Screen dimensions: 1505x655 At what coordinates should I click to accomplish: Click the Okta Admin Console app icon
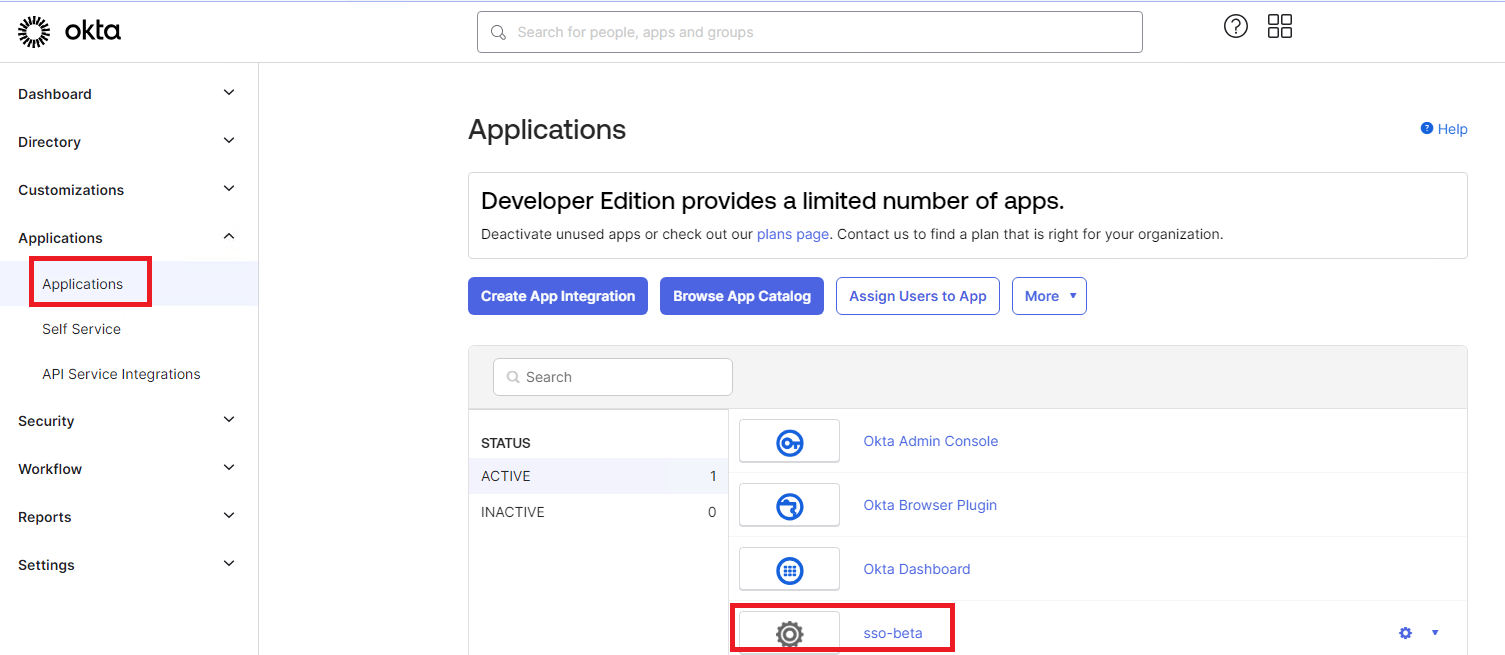coord(789,440)
